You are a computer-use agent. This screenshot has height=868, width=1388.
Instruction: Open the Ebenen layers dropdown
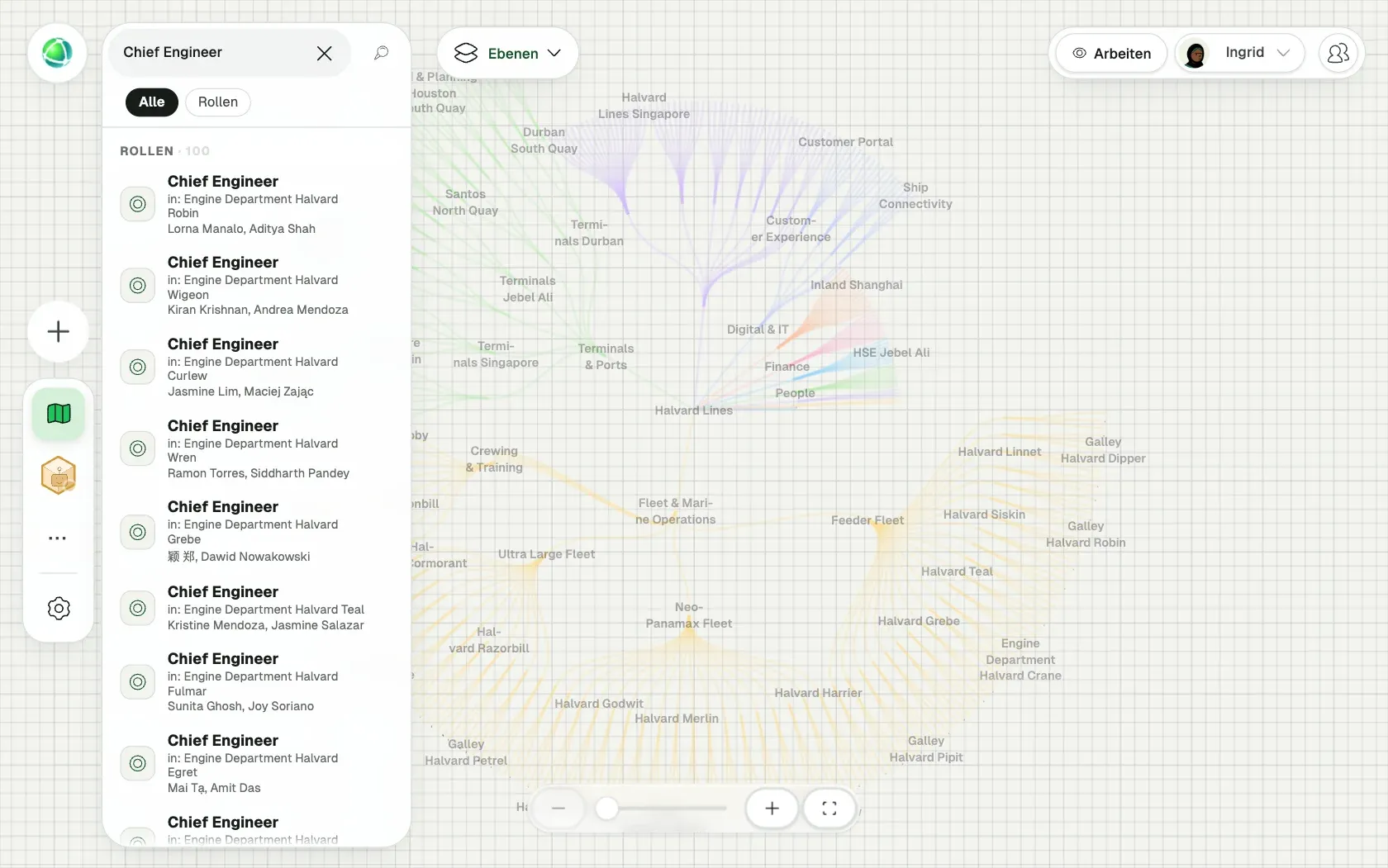pos(507,53)
